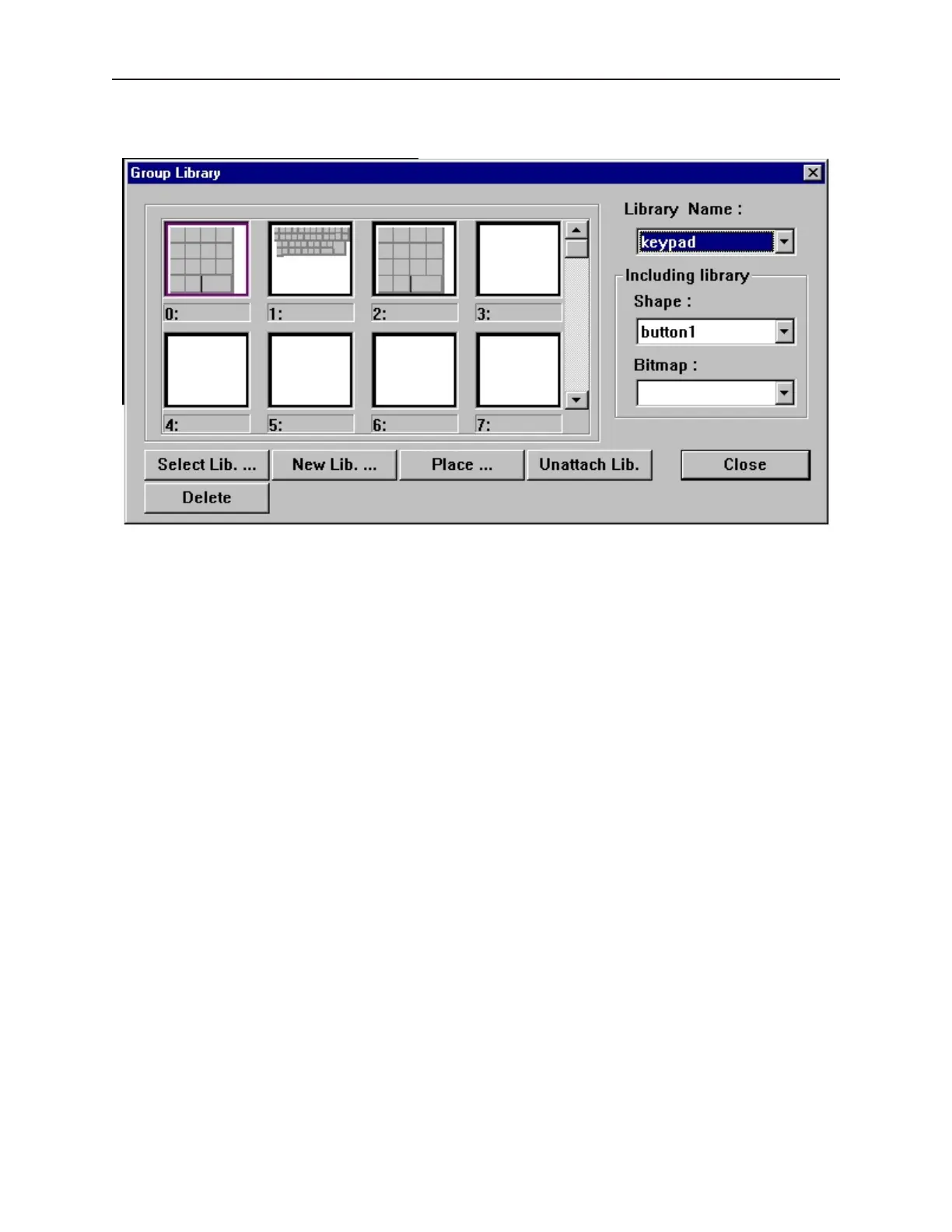
Task: Select empty group slot 3
Action: point(518,260)
